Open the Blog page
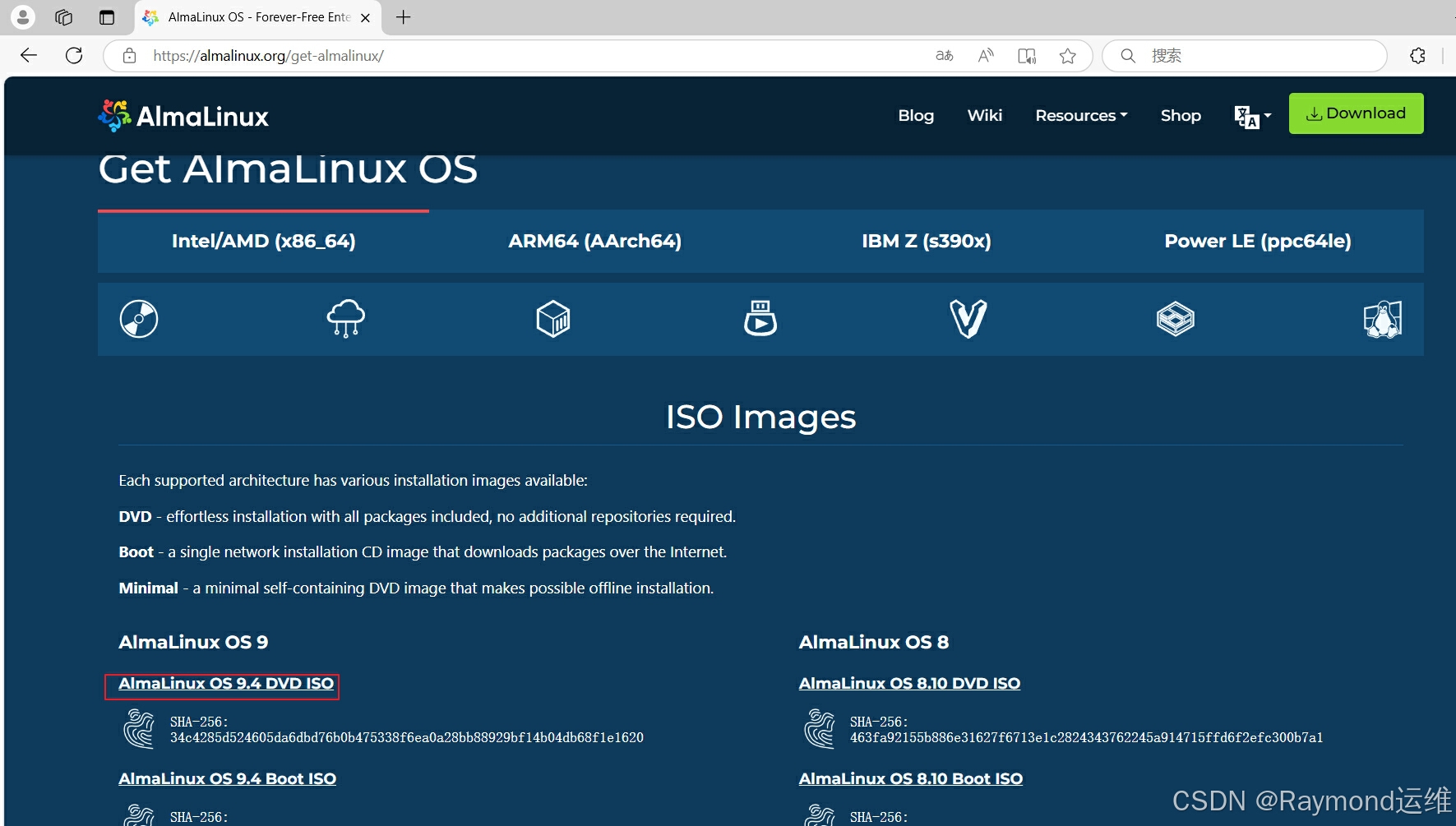This screenshot has height=826, width=1456. point(916,116)
